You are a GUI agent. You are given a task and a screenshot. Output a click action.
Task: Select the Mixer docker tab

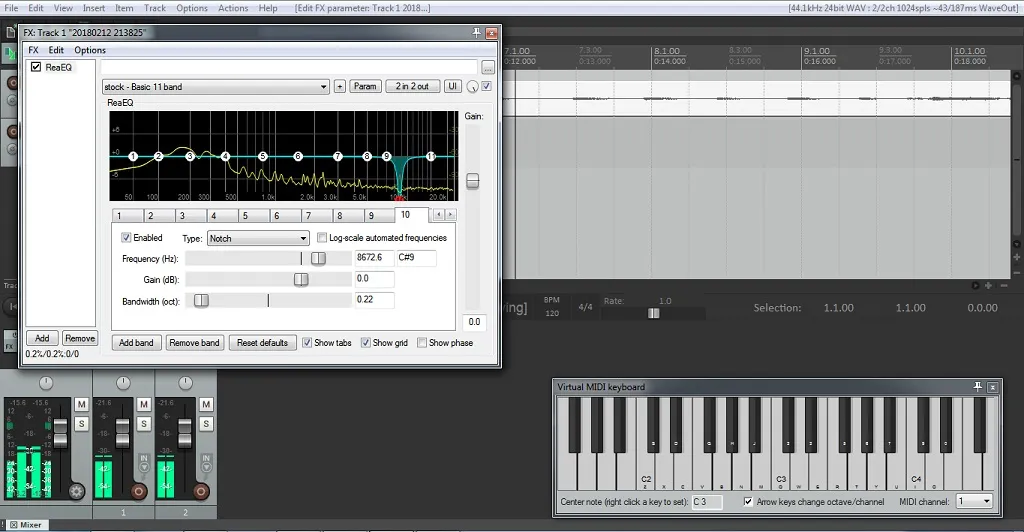click(25, 525)
